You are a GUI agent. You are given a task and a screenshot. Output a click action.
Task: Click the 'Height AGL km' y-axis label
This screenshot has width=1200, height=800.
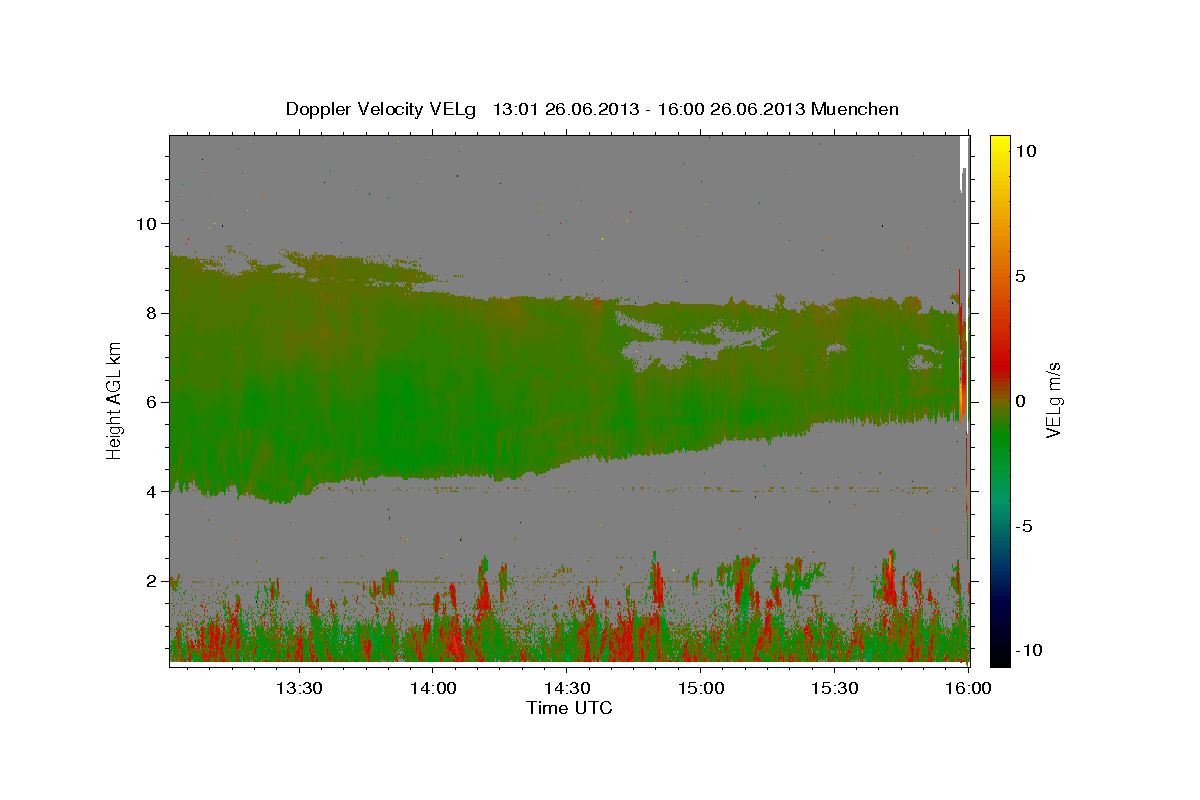(x=114, y=402)
